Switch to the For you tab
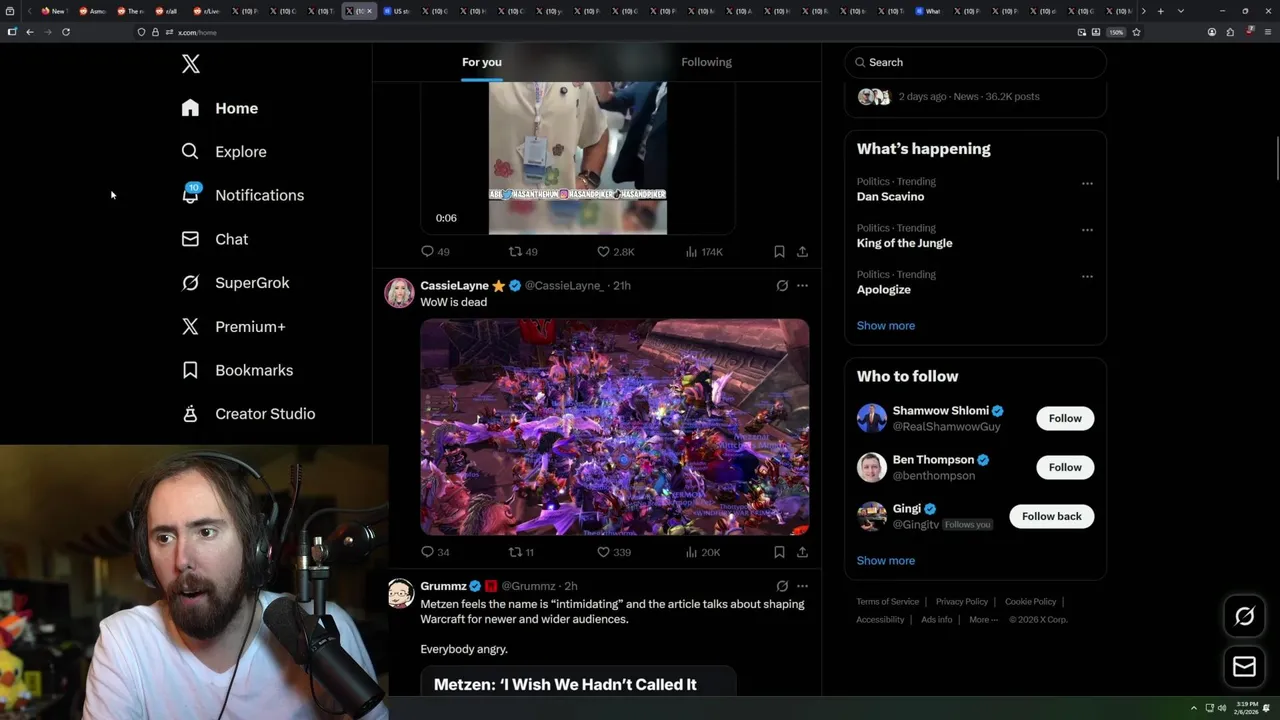Image resolution: width=1280 pixels, height=720 pixels. (482, 62)
